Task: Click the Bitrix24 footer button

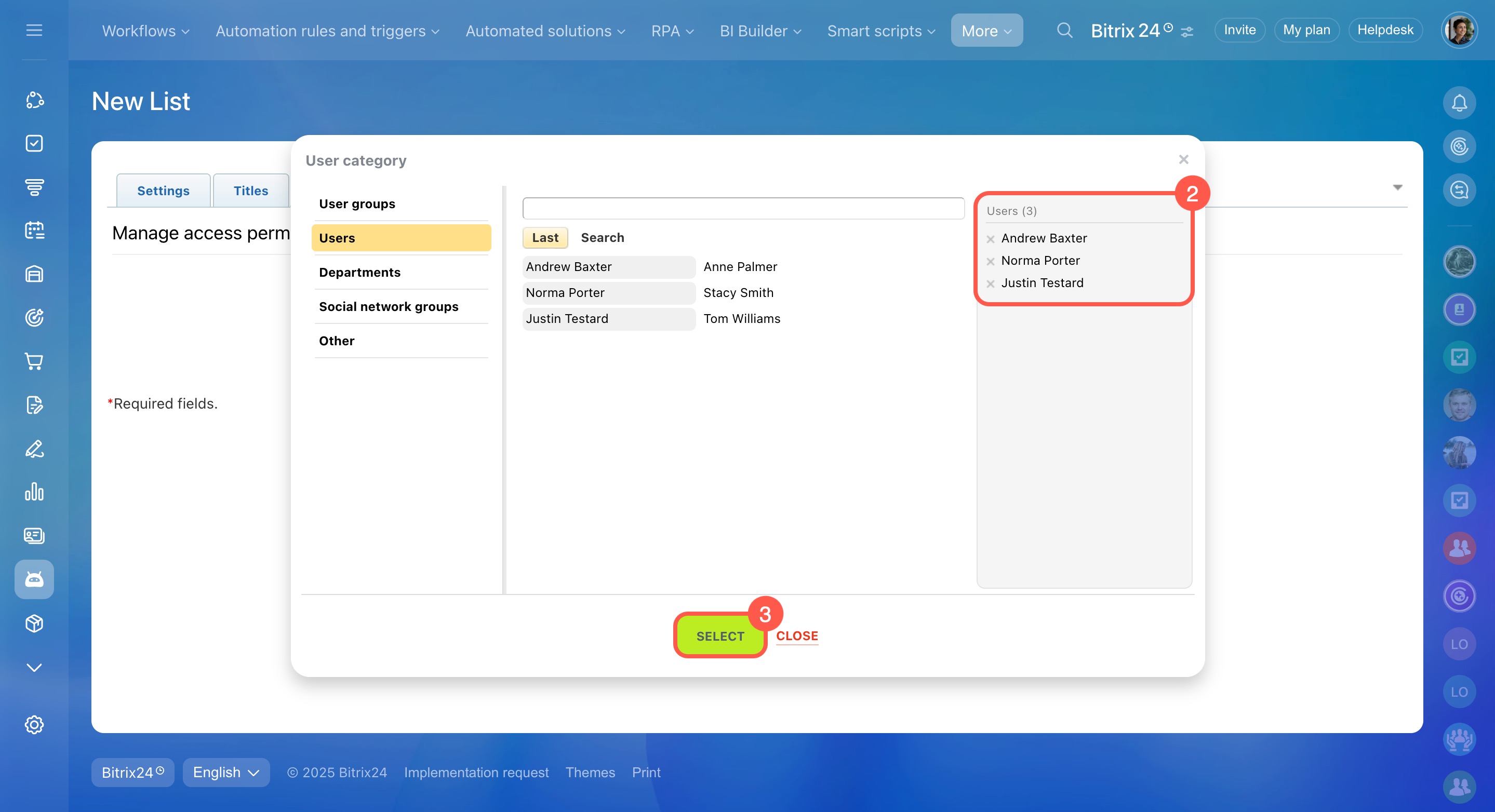Action: (132, 772)
